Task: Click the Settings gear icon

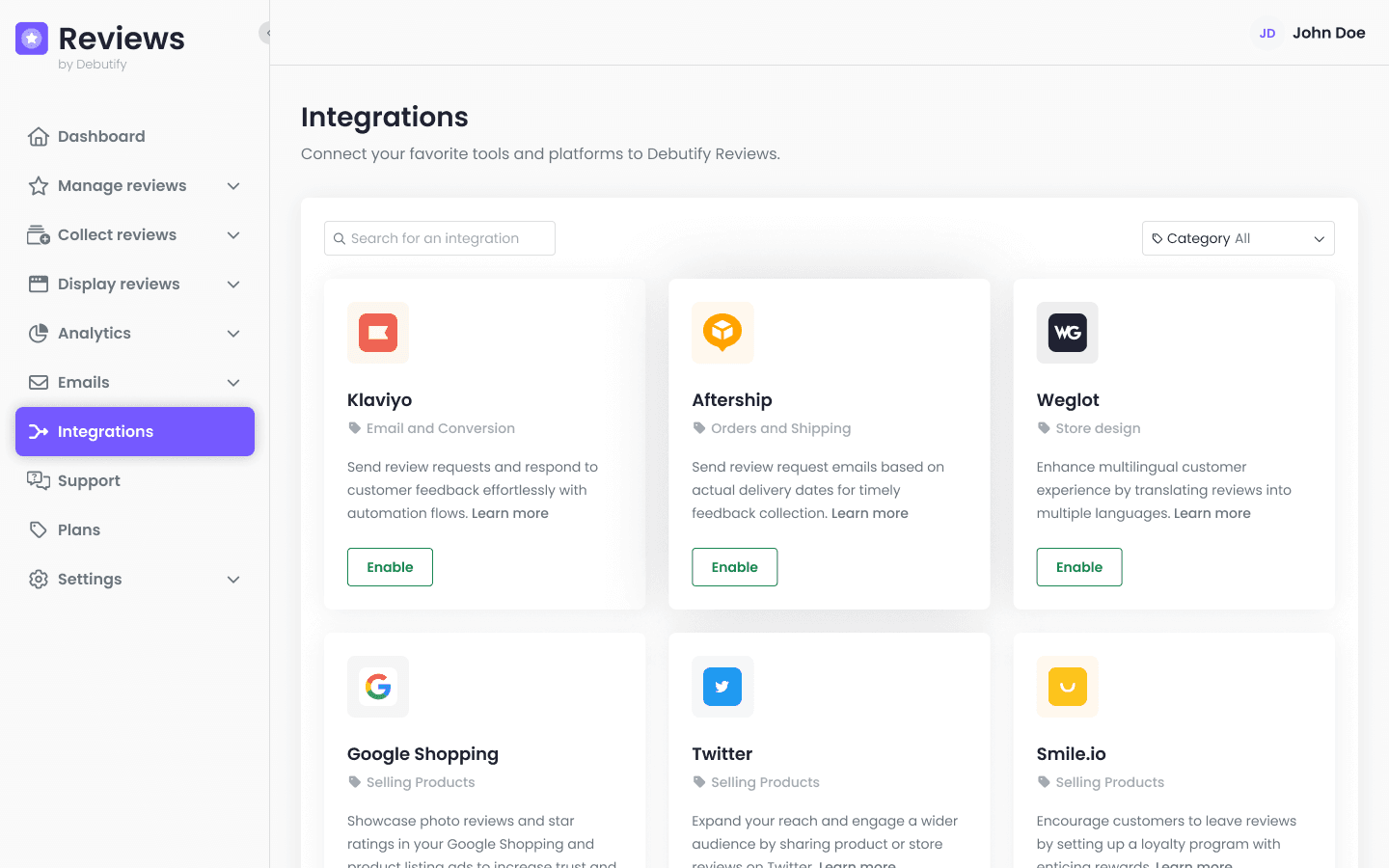Action: [39, 580]
